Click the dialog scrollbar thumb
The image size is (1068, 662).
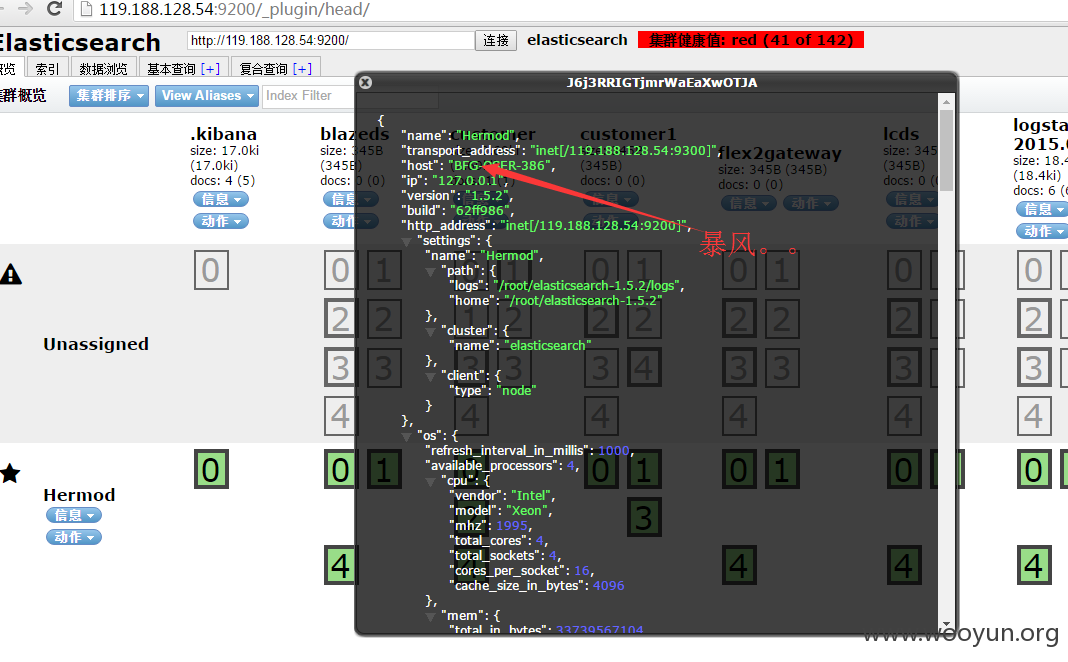pyautogui.click(x=946, y=150)
